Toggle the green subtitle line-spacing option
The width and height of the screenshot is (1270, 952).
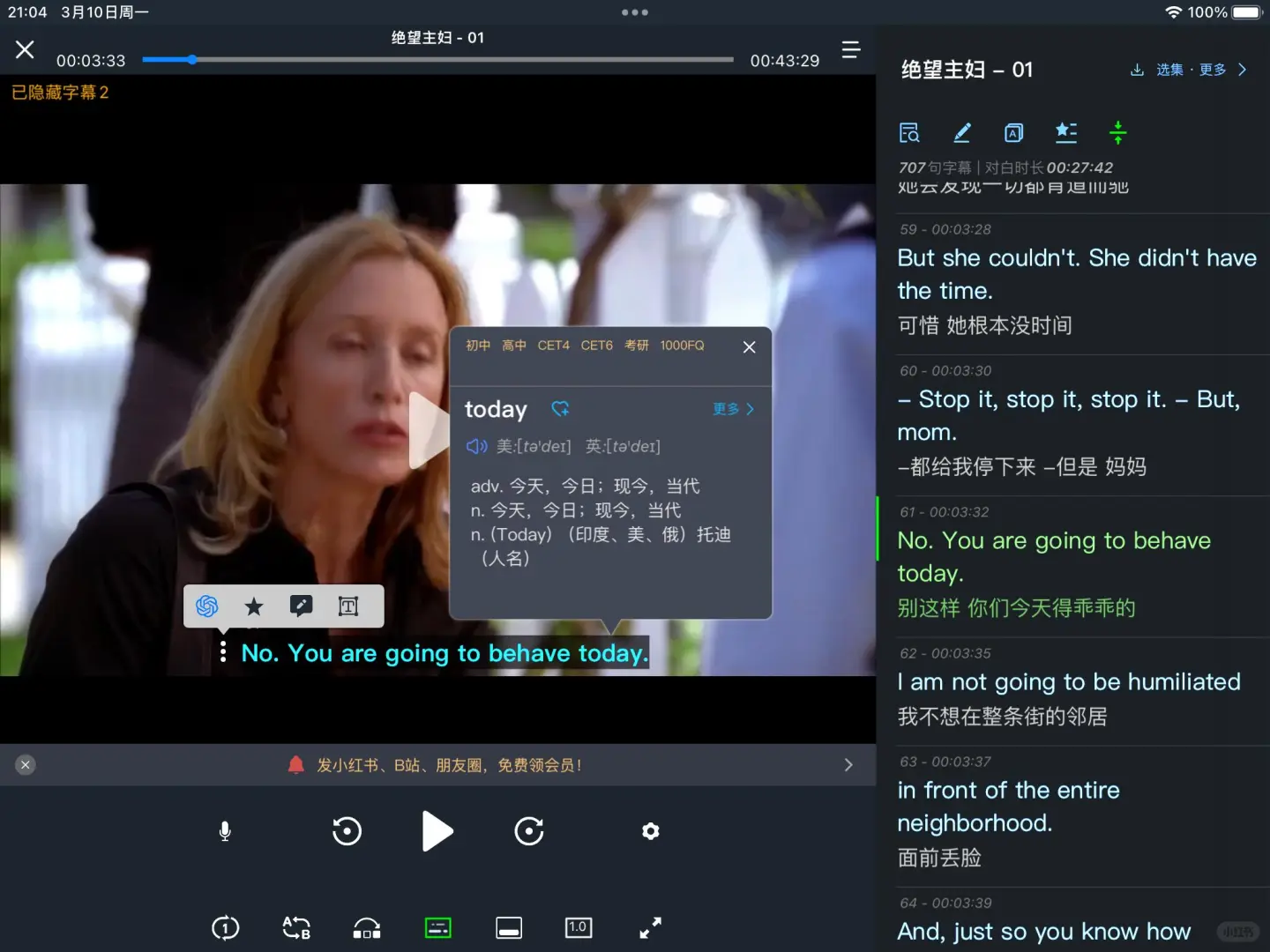pyautogui.click(x=1118, y=132)
